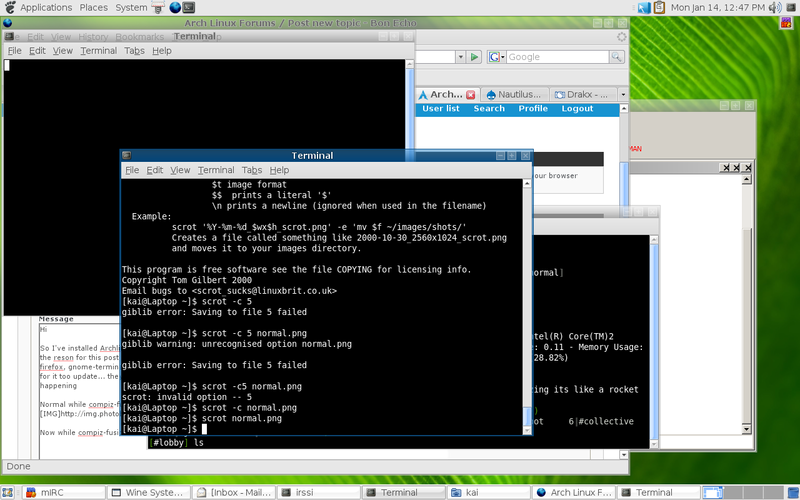The width and height of the screenshot is (800, 500).
Task: Click 'scrot normal.png' command line in terminal
Action: pos(242,418)
